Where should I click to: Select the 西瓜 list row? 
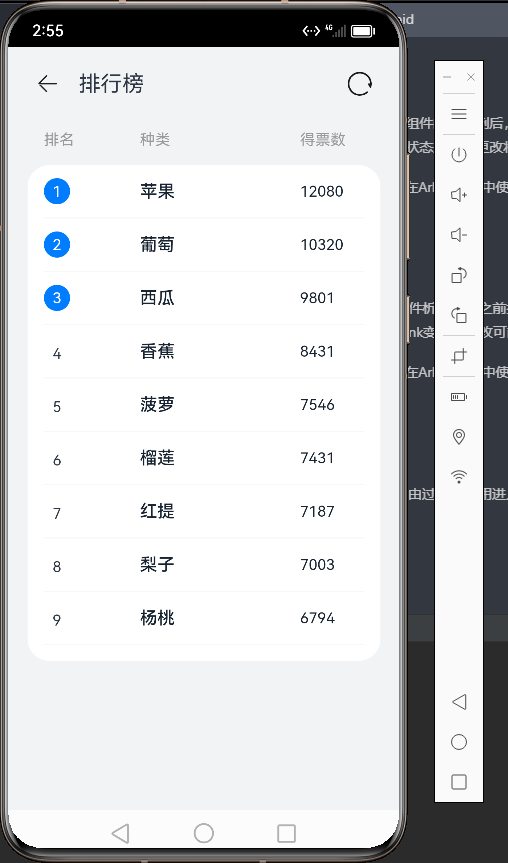click(x=204, y=298)
